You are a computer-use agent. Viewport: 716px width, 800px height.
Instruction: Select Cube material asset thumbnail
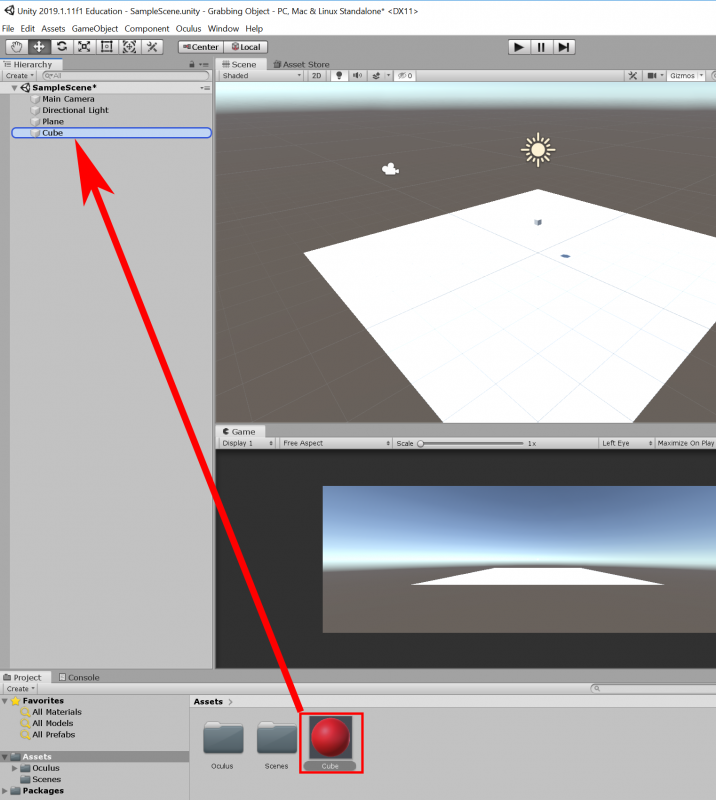tap(330, 737)
